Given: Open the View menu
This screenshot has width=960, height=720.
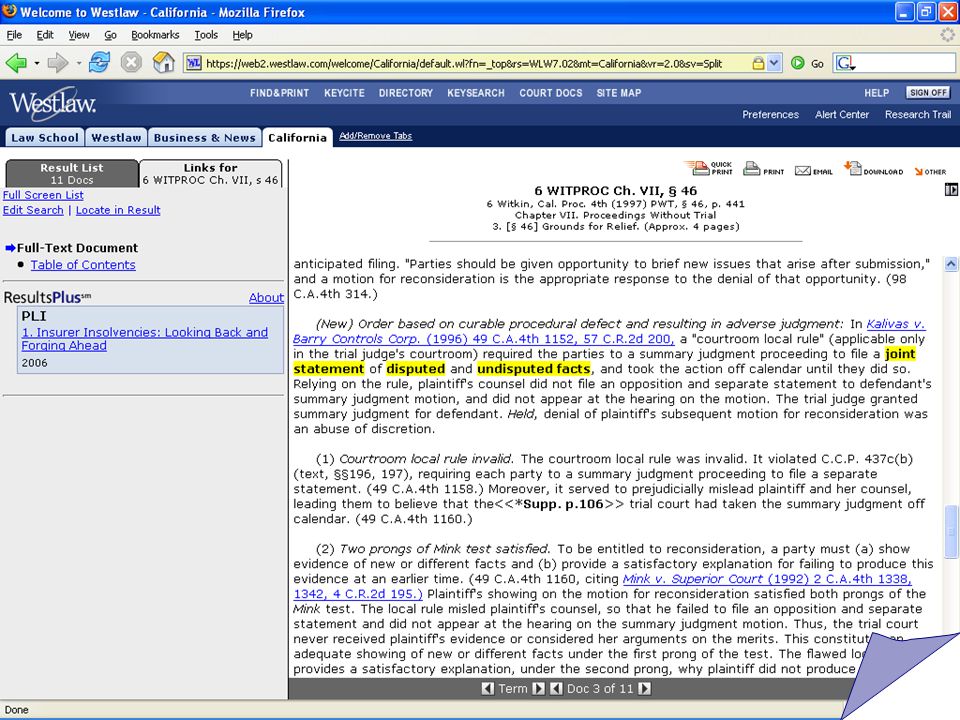Looking at the screenshot, I should click(78, 35).
